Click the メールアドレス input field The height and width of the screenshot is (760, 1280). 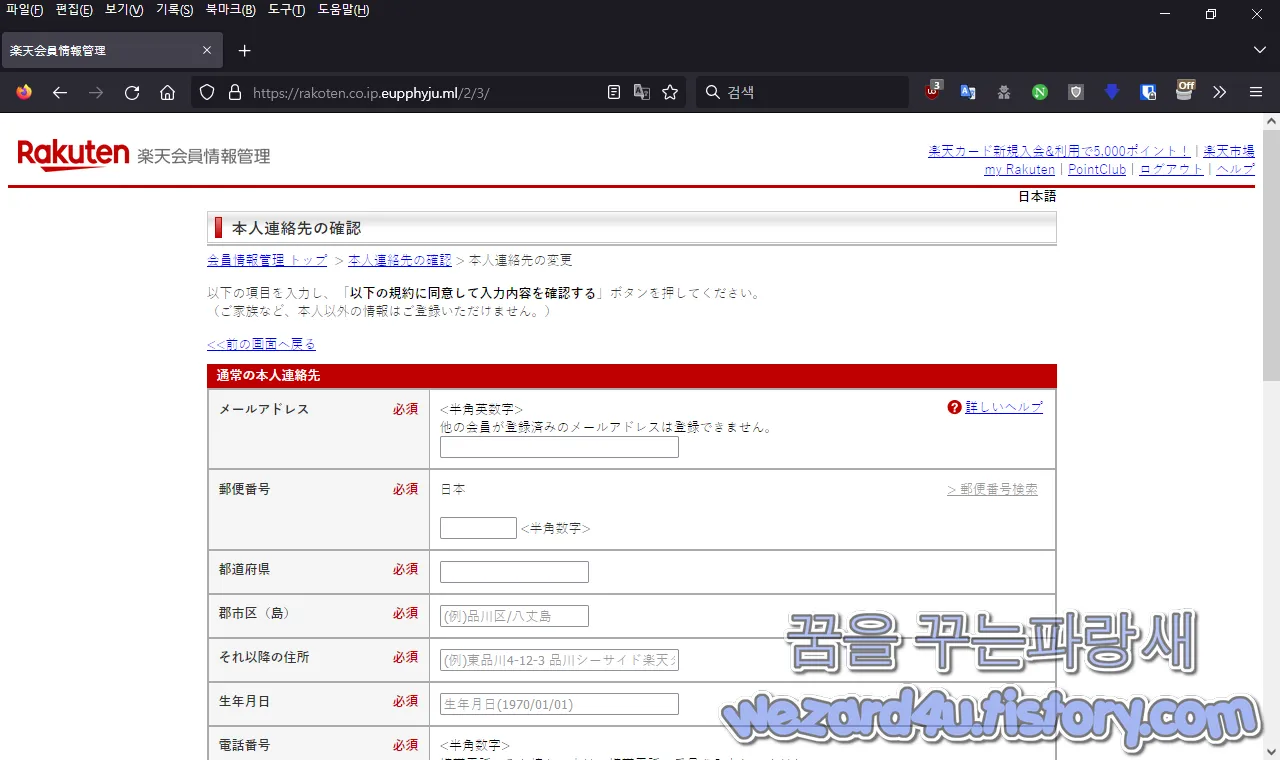pyautogui.click(x=558, y=447)
